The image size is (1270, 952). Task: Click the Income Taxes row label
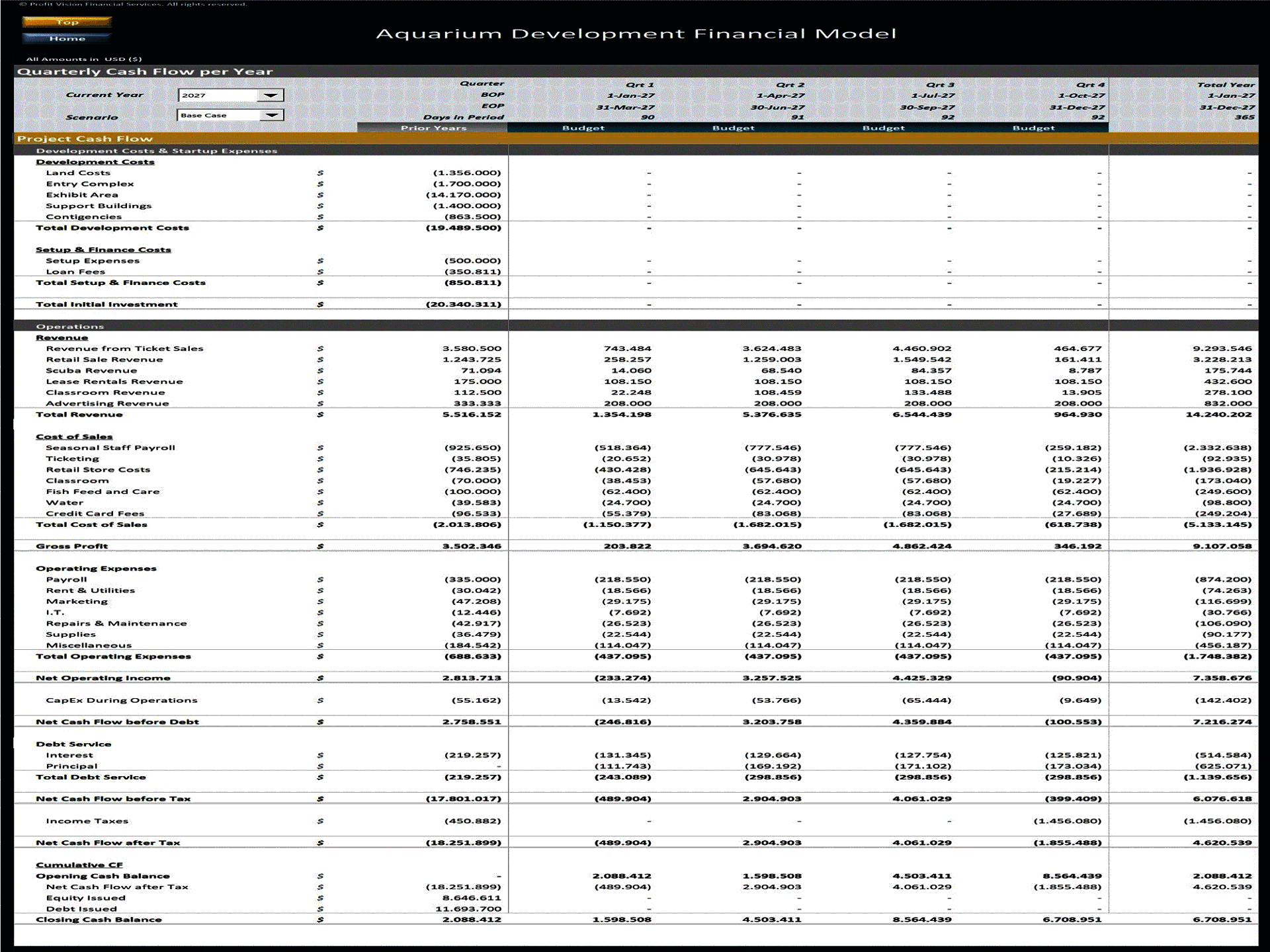(x=87, y=821)
